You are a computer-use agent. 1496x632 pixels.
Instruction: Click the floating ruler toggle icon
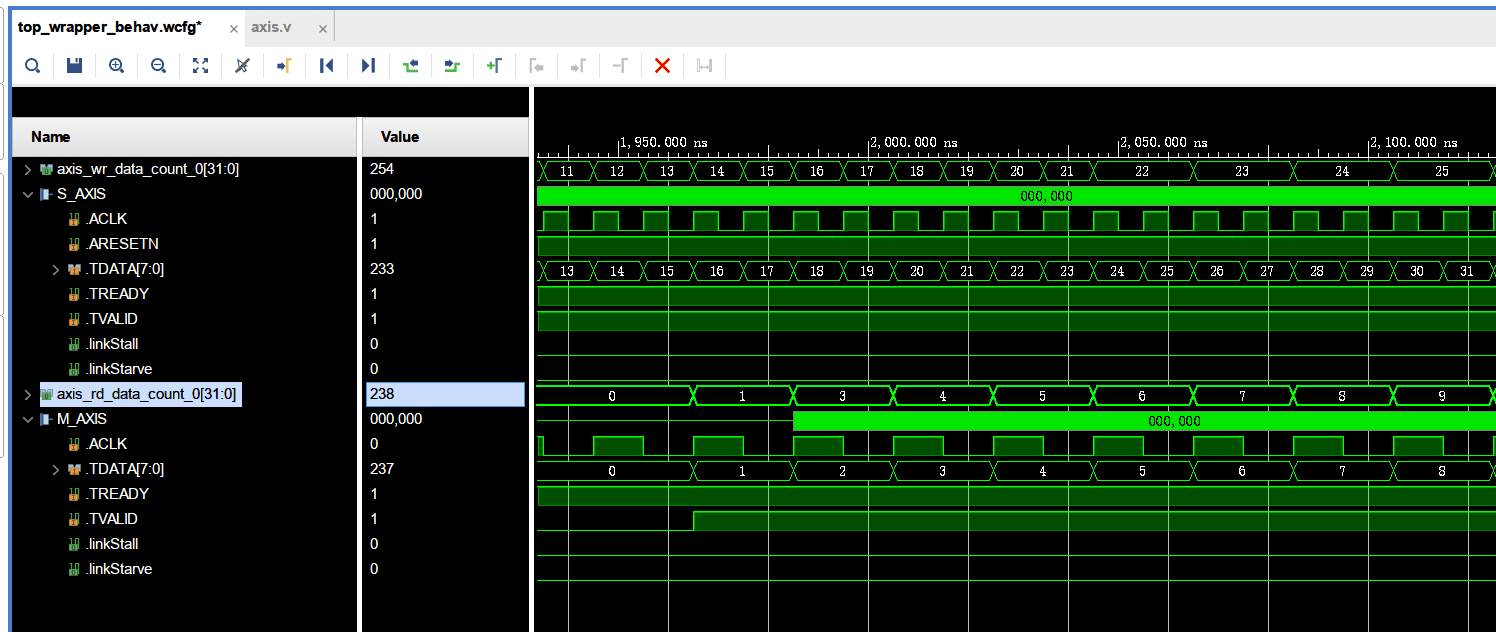[704, 66]
